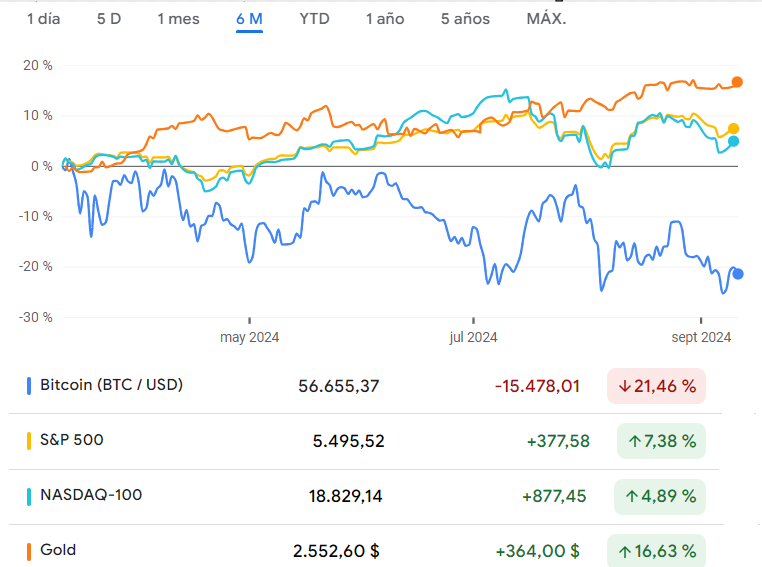Click the blue Bitcoin endpoint dot on chart

pos(738,274)
